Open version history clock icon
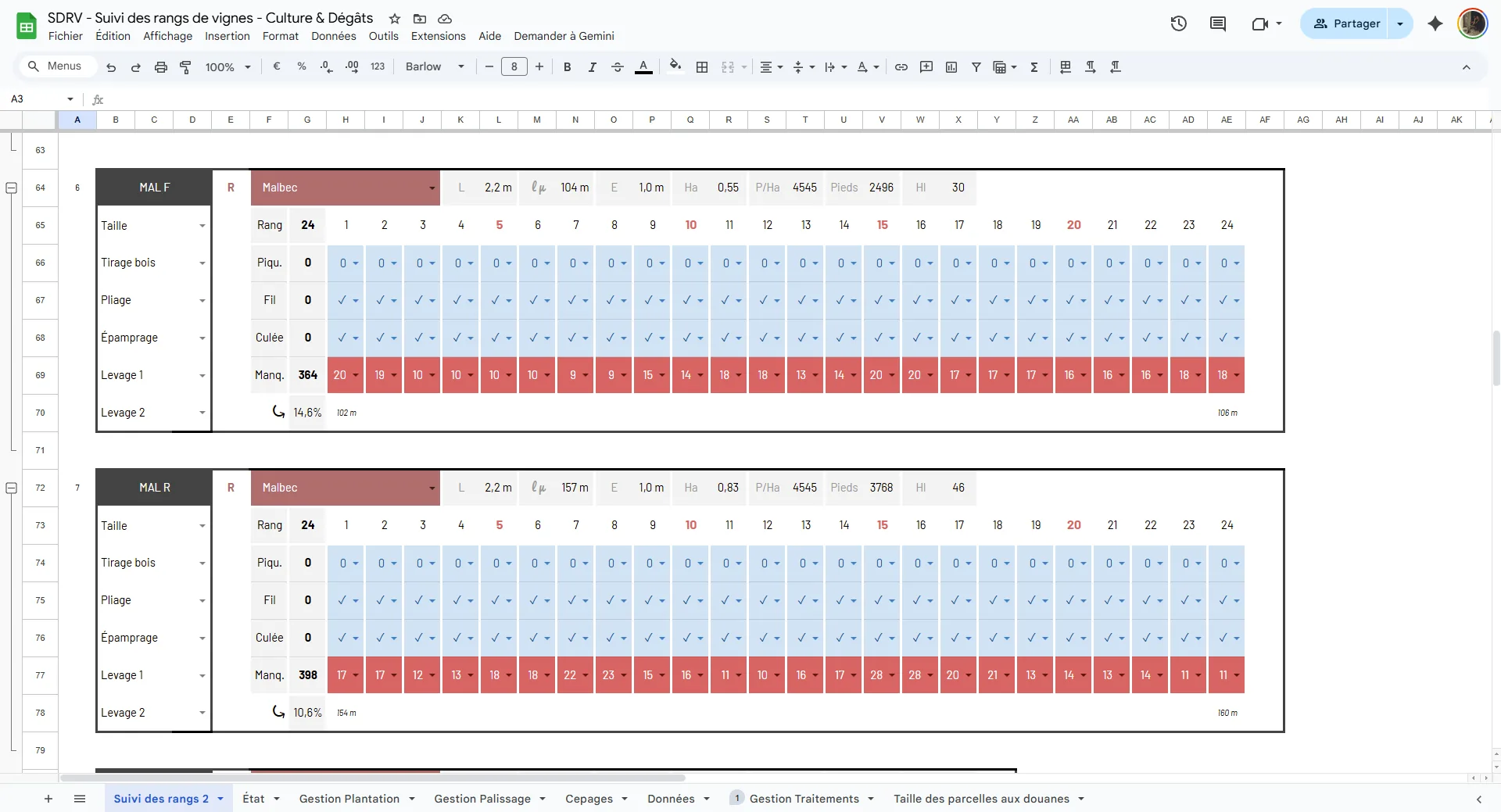The height and width of the screenshot is (812, 1501). (x=1178, y=23)
